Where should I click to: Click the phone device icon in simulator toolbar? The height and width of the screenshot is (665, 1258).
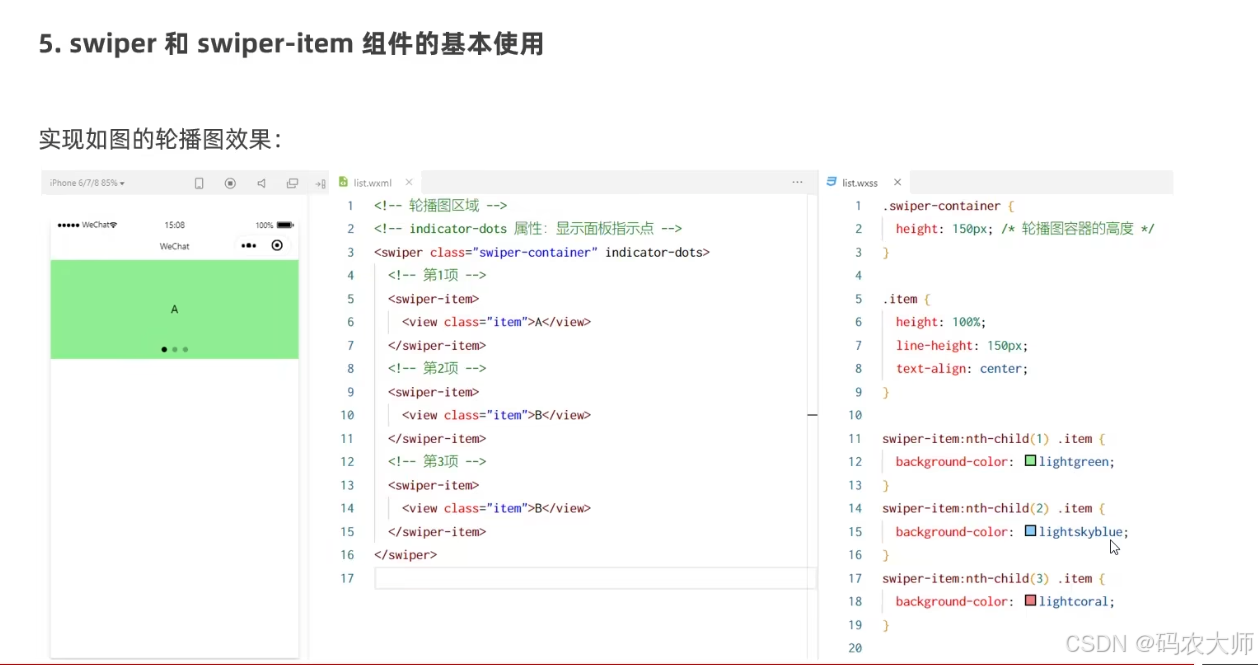pyautogui.click(x=199, y=183)
